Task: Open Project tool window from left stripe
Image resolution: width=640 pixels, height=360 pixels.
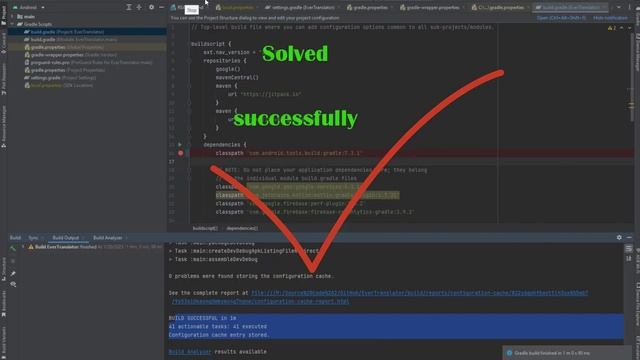Action: click(x=4, y=16)
